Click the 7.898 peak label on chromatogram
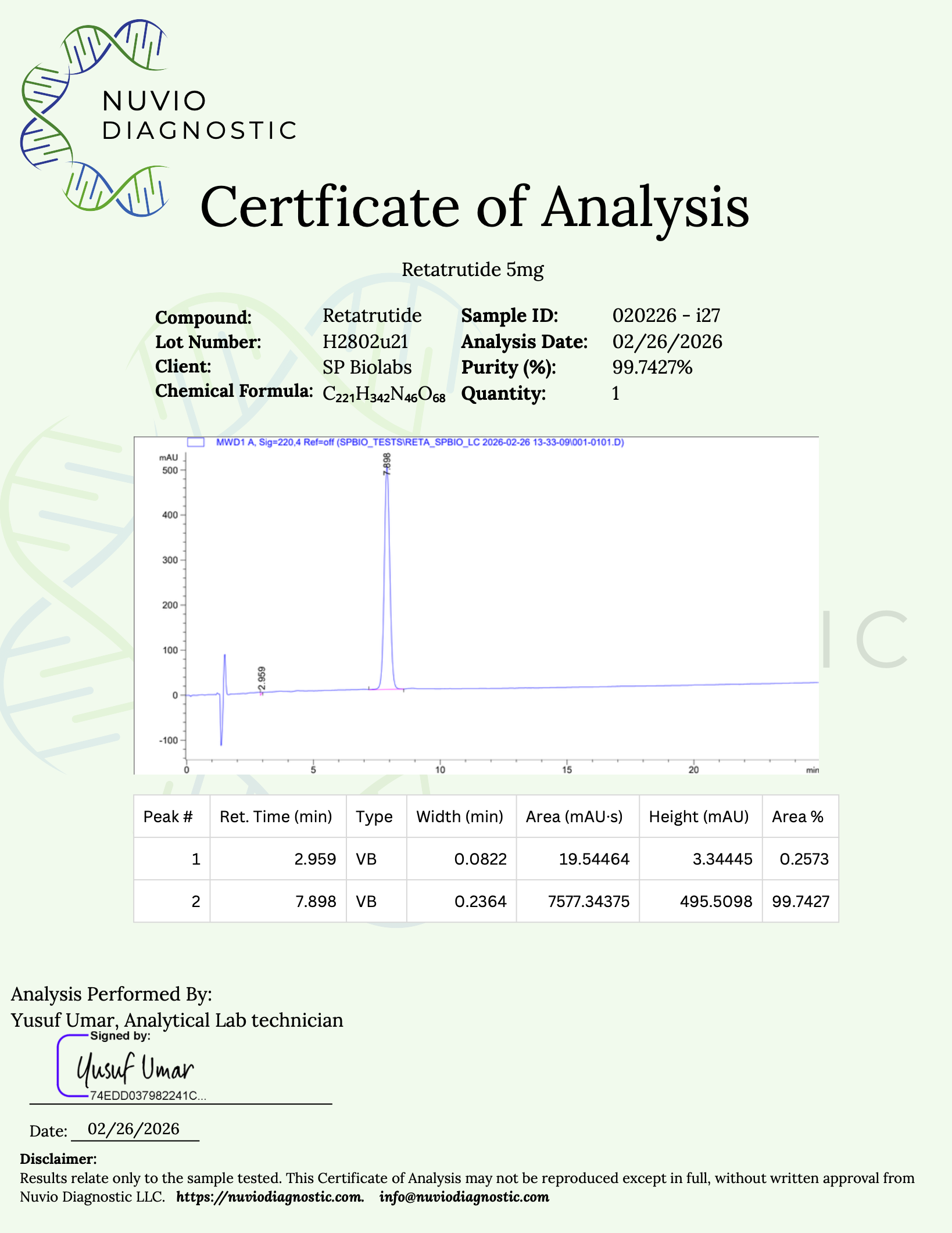The width and height of the screenshot is (952, 1233). point(387,464)
